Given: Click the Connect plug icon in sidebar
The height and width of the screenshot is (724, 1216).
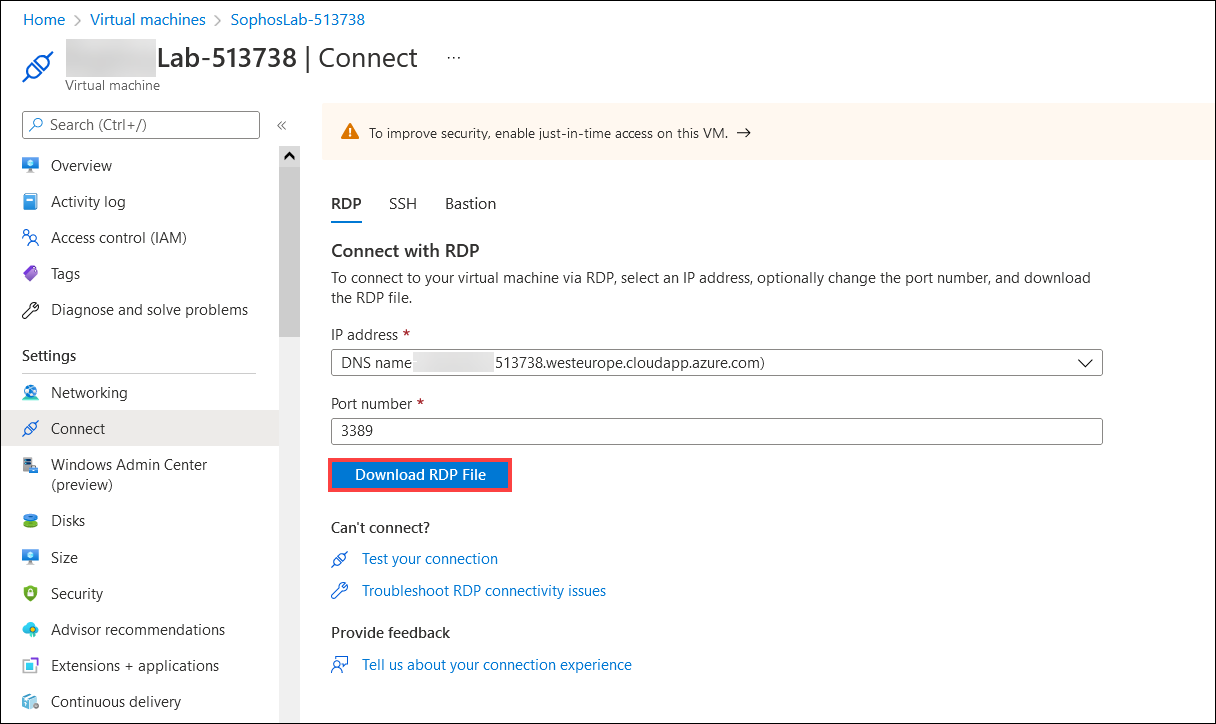Looking at the screenshot, I should click(x=30, y=428).
